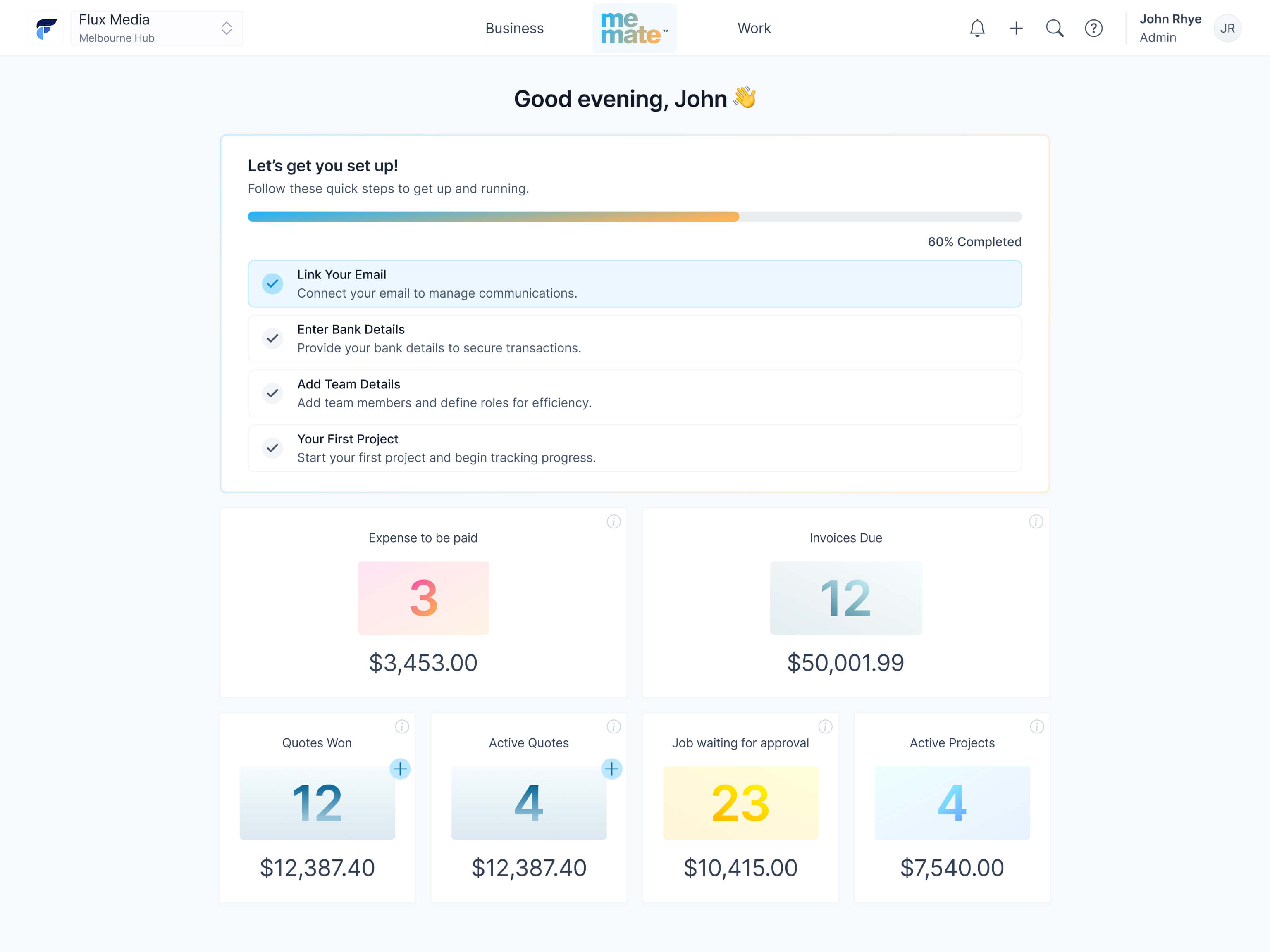This screenshot has height=952, width=1270.
Task: Show info for Active Quotes card
Action: 613,726
